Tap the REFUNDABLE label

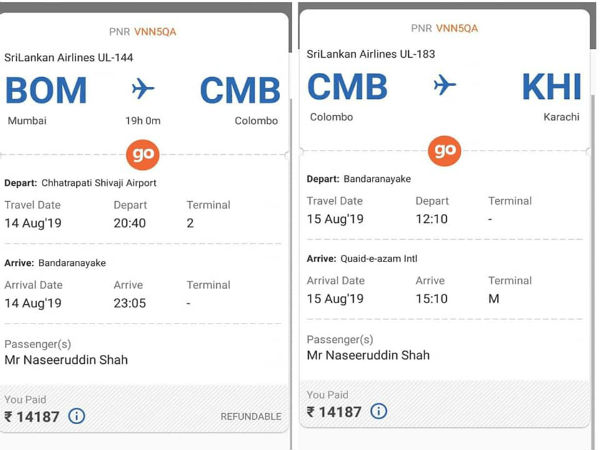click(x=251, y=417)
